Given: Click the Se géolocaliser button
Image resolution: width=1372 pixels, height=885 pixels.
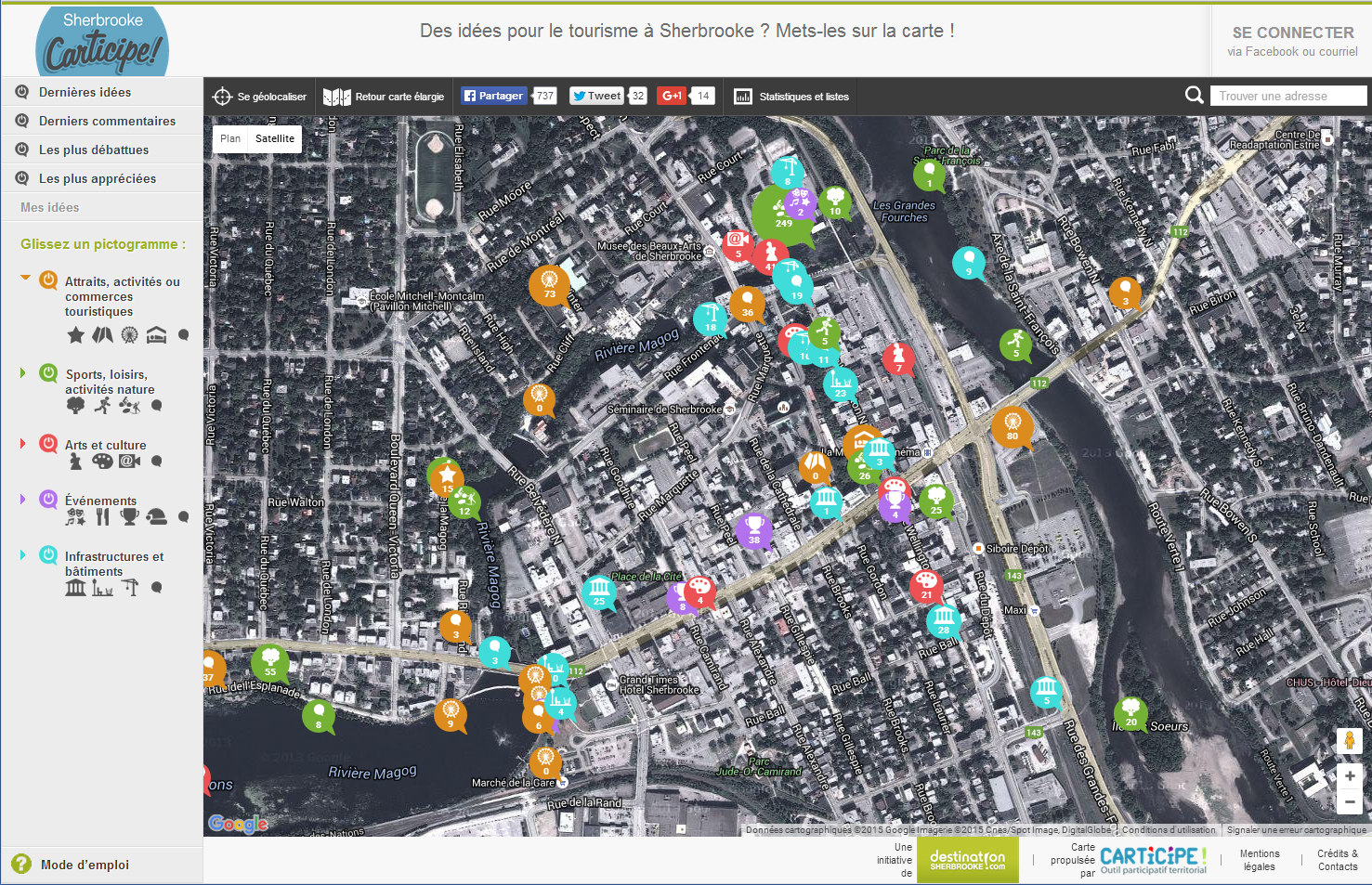Looking at the screenshot, I should [x=260, y=97].
